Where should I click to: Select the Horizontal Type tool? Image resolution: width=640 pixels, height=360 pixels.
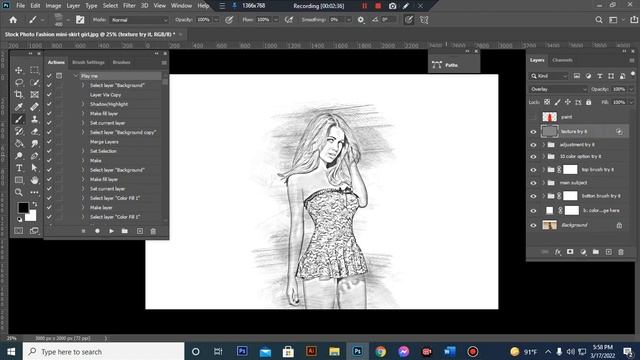coord(19,168)
